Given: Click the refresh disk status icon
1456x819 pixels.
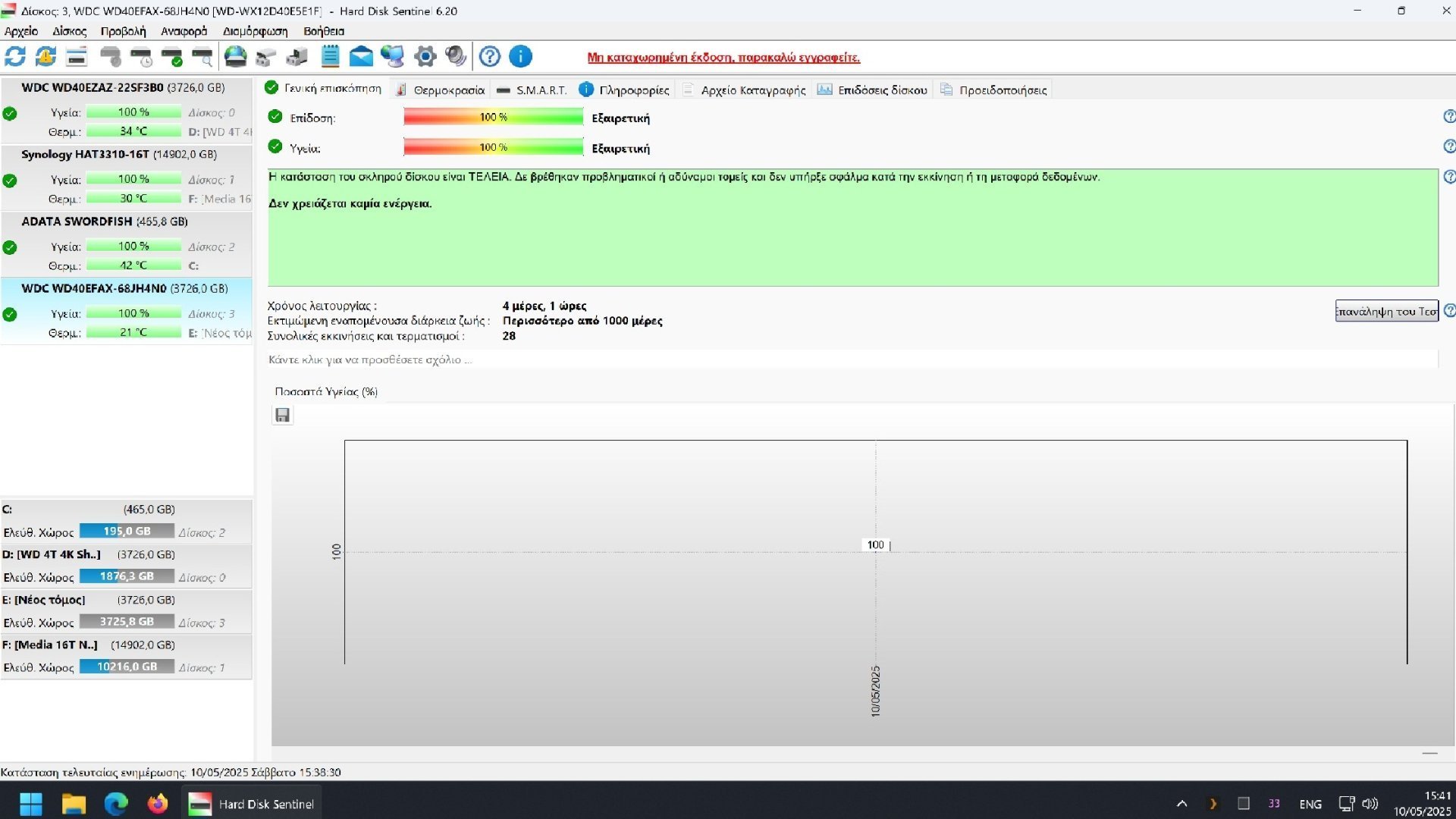Looking at the screenshot, I should [x=15, y=56].
